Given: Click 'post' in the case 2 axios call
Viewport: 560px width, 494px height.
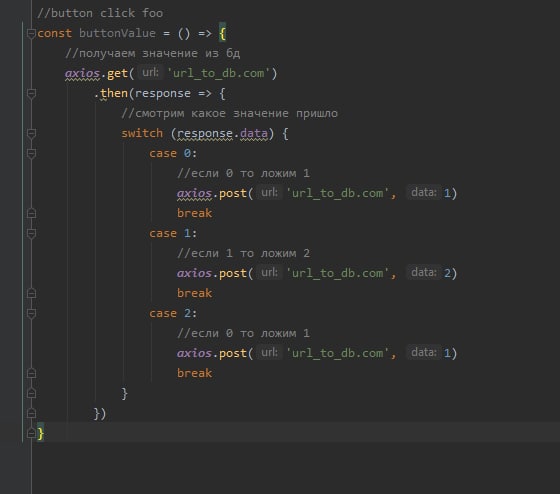Looking at the screenshot, I should point(233,354).
